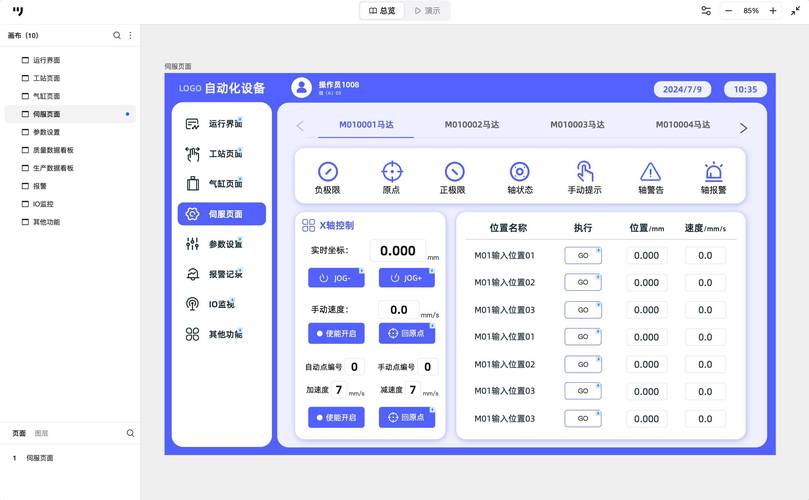
Task: Toggle the lower 使能开启 enable button
Action: coord(336,417)
